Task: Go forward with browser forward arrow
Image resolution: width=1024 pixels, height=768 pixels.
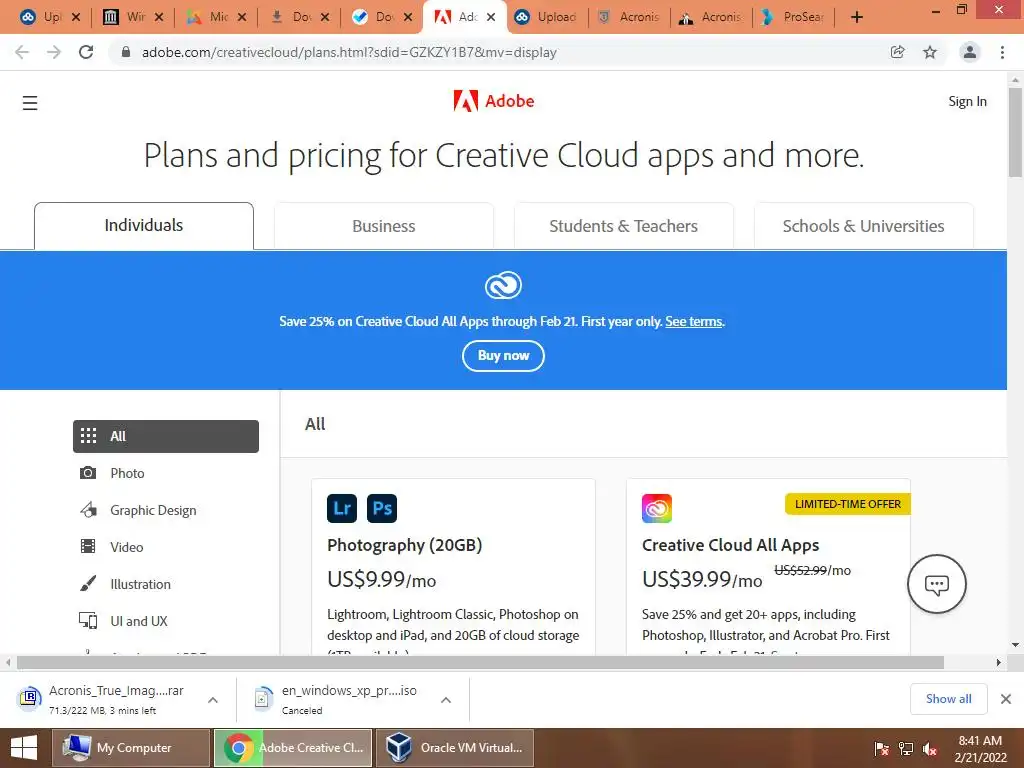Action: 54,52
